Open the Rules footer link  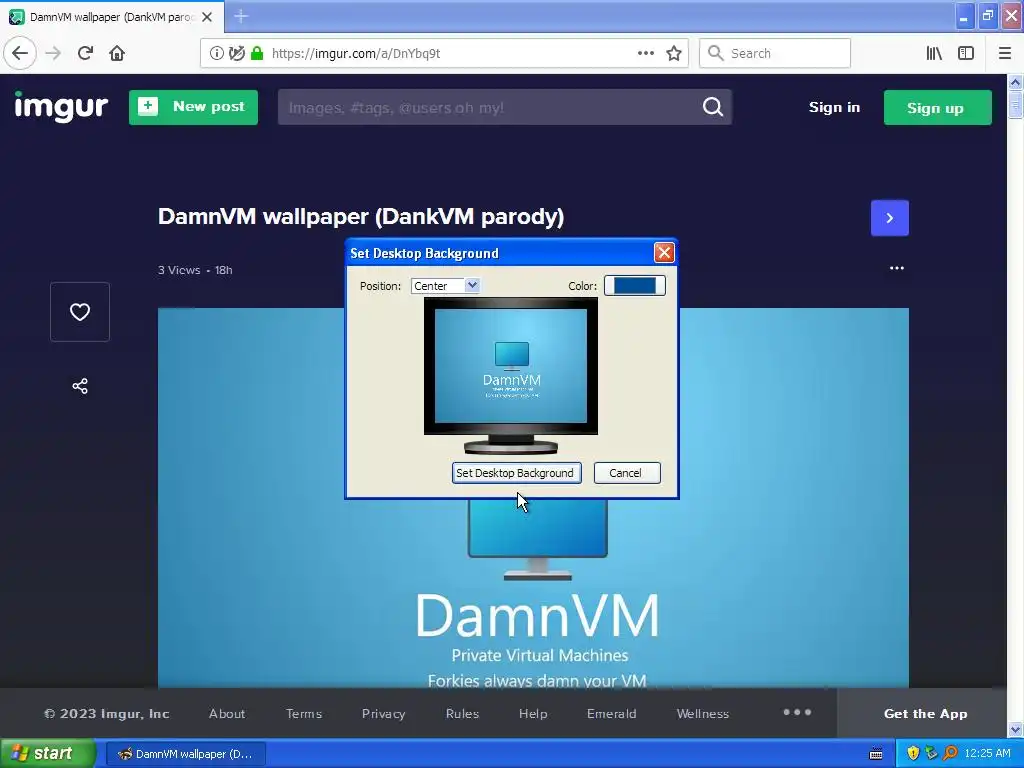462,714
